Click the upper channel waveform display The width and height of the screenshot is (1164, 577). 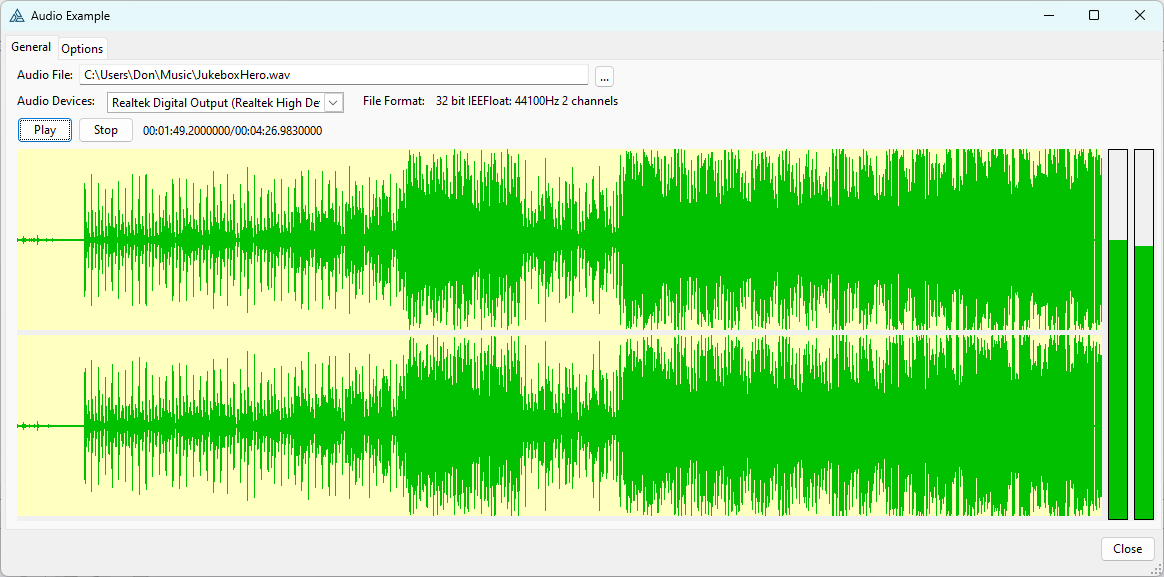tap(560, 240)
